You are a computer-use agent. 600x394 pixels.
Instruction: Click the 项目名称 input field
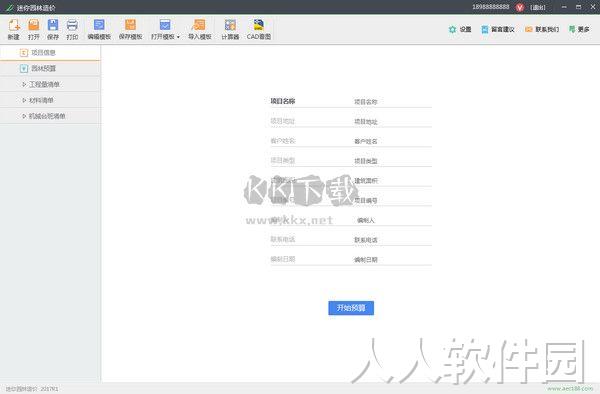pyautogui.click(x=393, y=102)
